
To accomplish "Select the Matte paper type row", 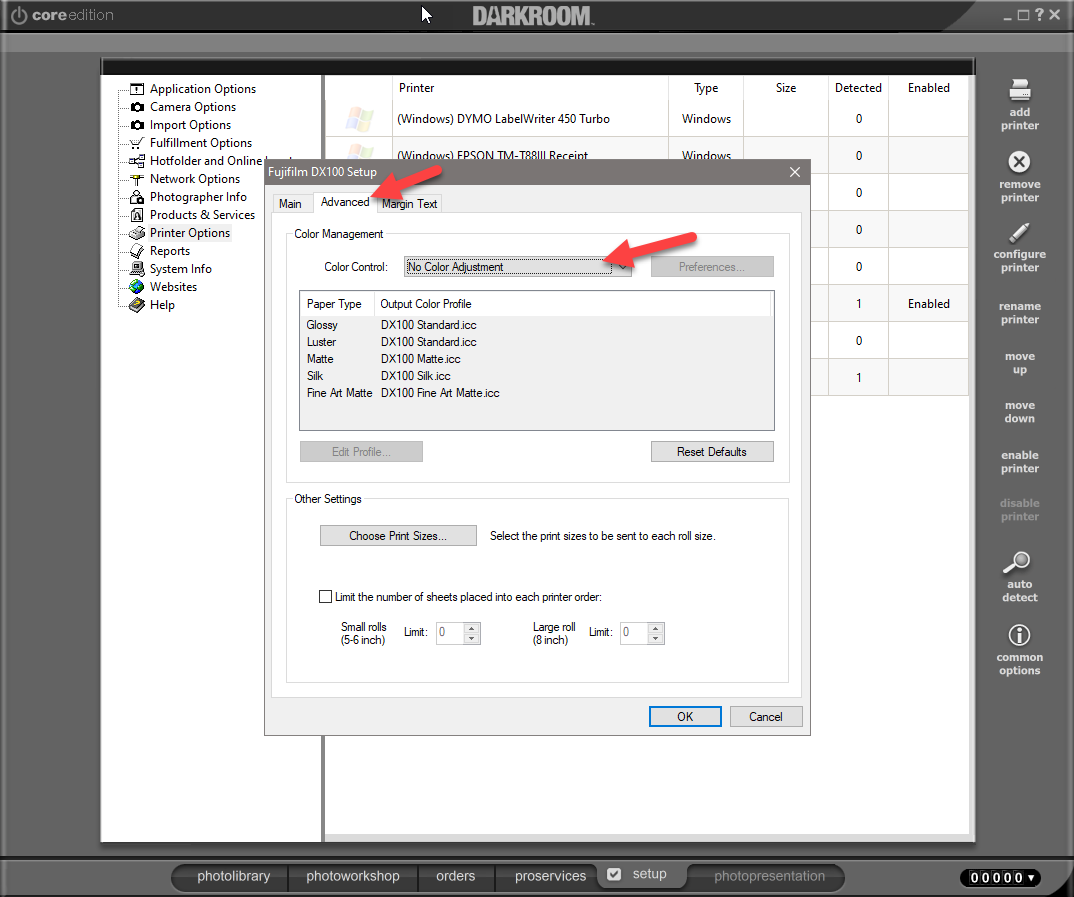I will click(321, 359).
